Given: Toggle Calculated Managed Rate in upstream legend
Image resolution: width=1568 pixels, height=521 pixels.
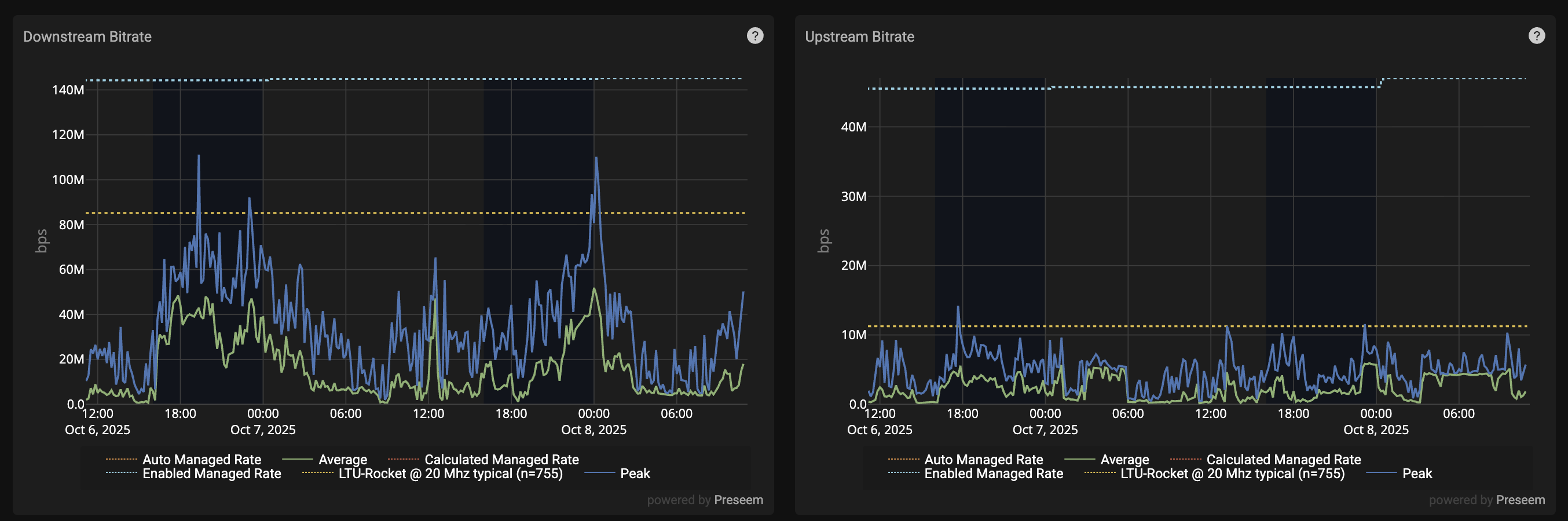Looking at the screenshot, I should [1283, 460].
